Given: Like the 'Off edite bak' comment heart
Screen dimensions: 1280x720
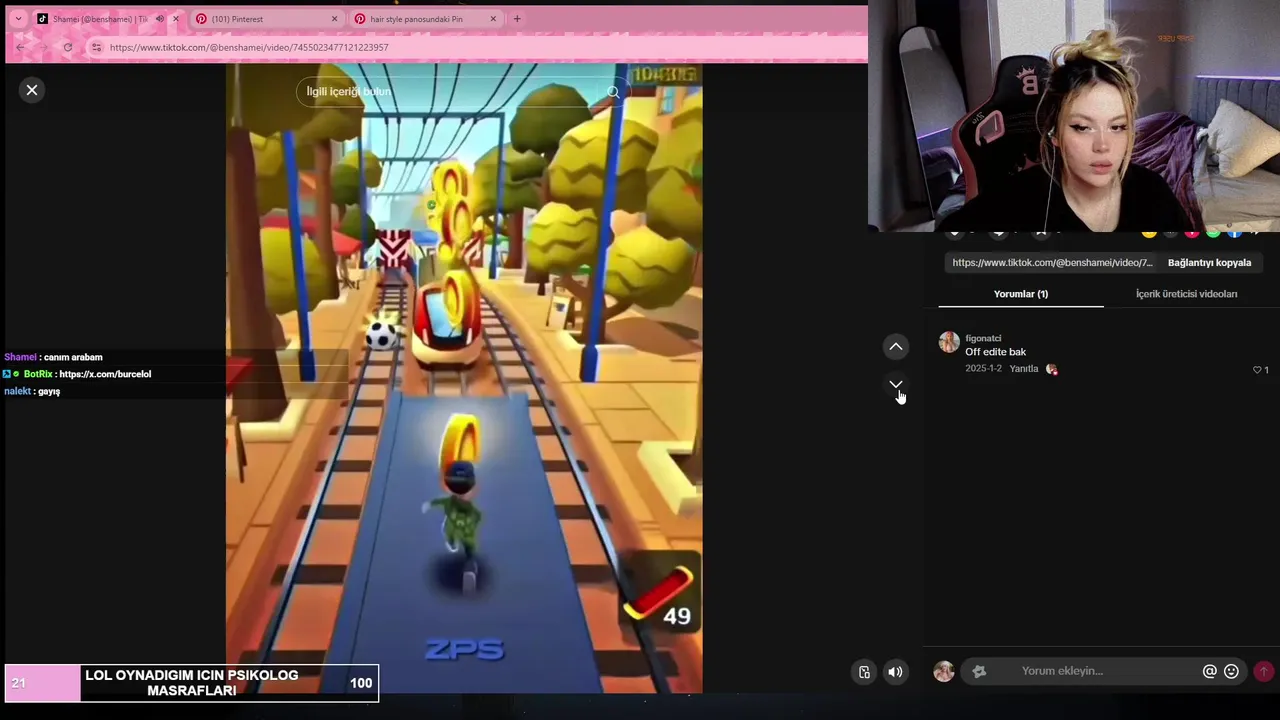Looking at the screenshot, I should (x=1257, y=370).
